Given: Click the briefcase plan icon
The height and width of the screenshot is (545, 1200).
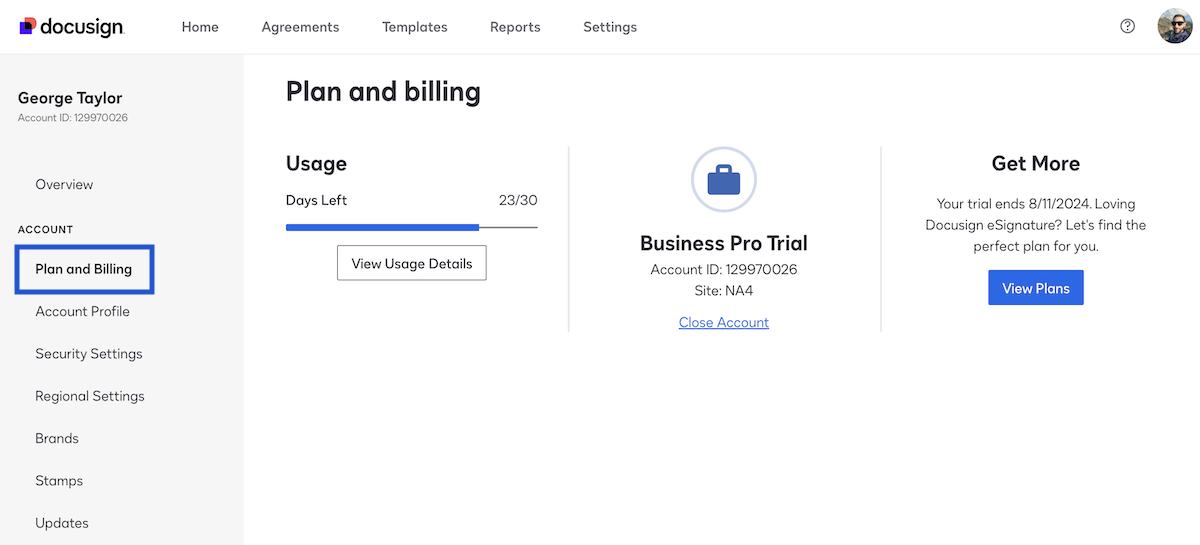Looking at the screenshot, I should click(x=724, y=180).
